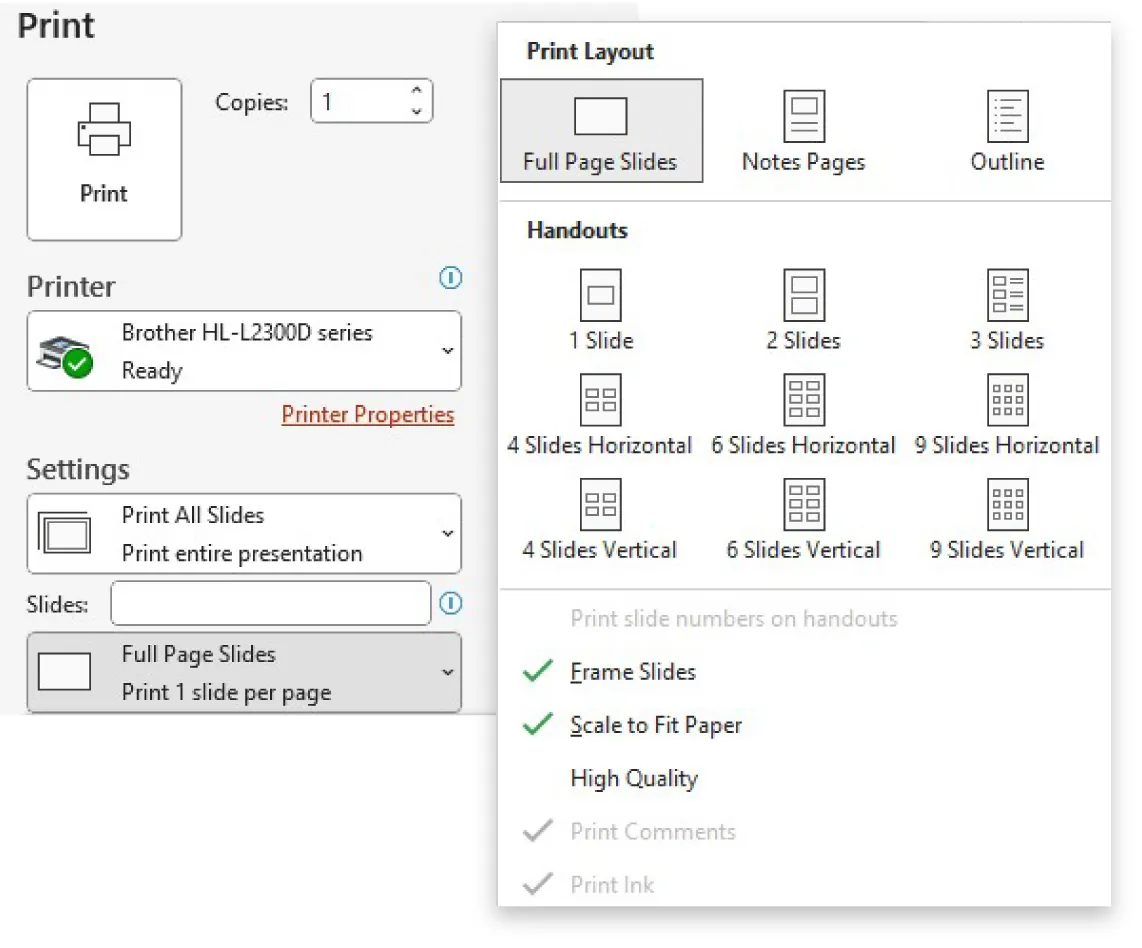Enable the High Quality option

(632, 778)
